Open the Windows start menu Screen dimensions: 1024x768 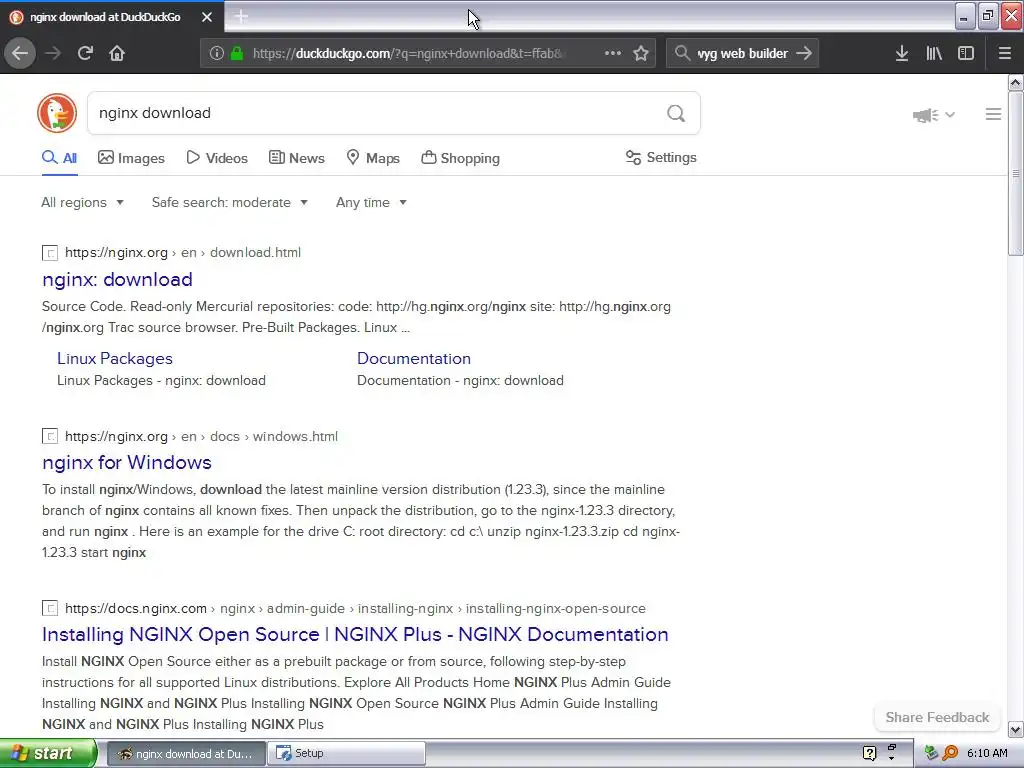pos(48,753)
